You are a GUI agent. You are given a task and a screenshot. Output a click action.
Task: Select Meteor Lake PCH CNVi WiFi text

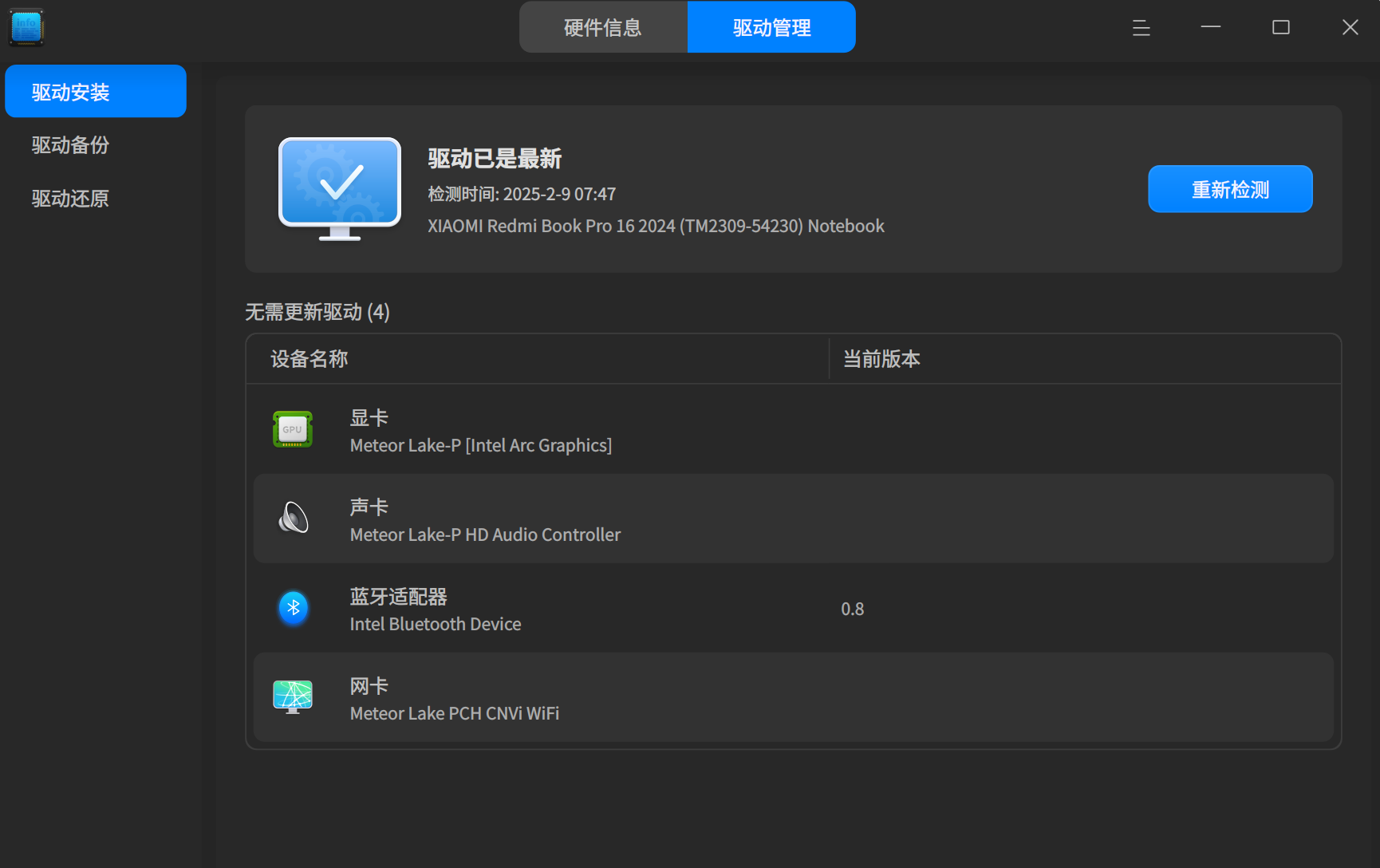click(x=455, y=713)
